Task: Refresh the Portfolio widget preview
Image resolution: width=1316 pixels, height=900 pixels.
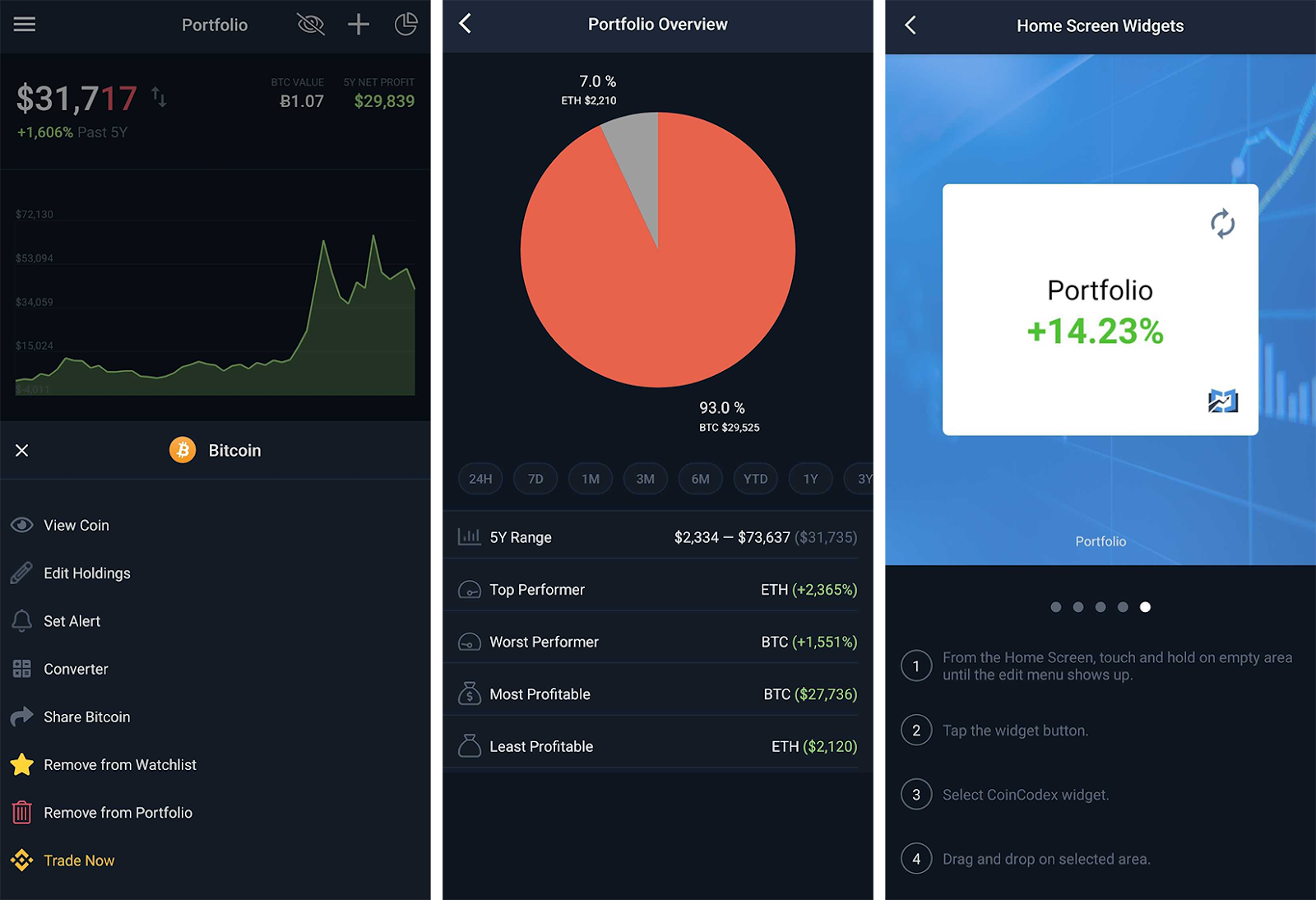Action: (x=1222, y=224)
